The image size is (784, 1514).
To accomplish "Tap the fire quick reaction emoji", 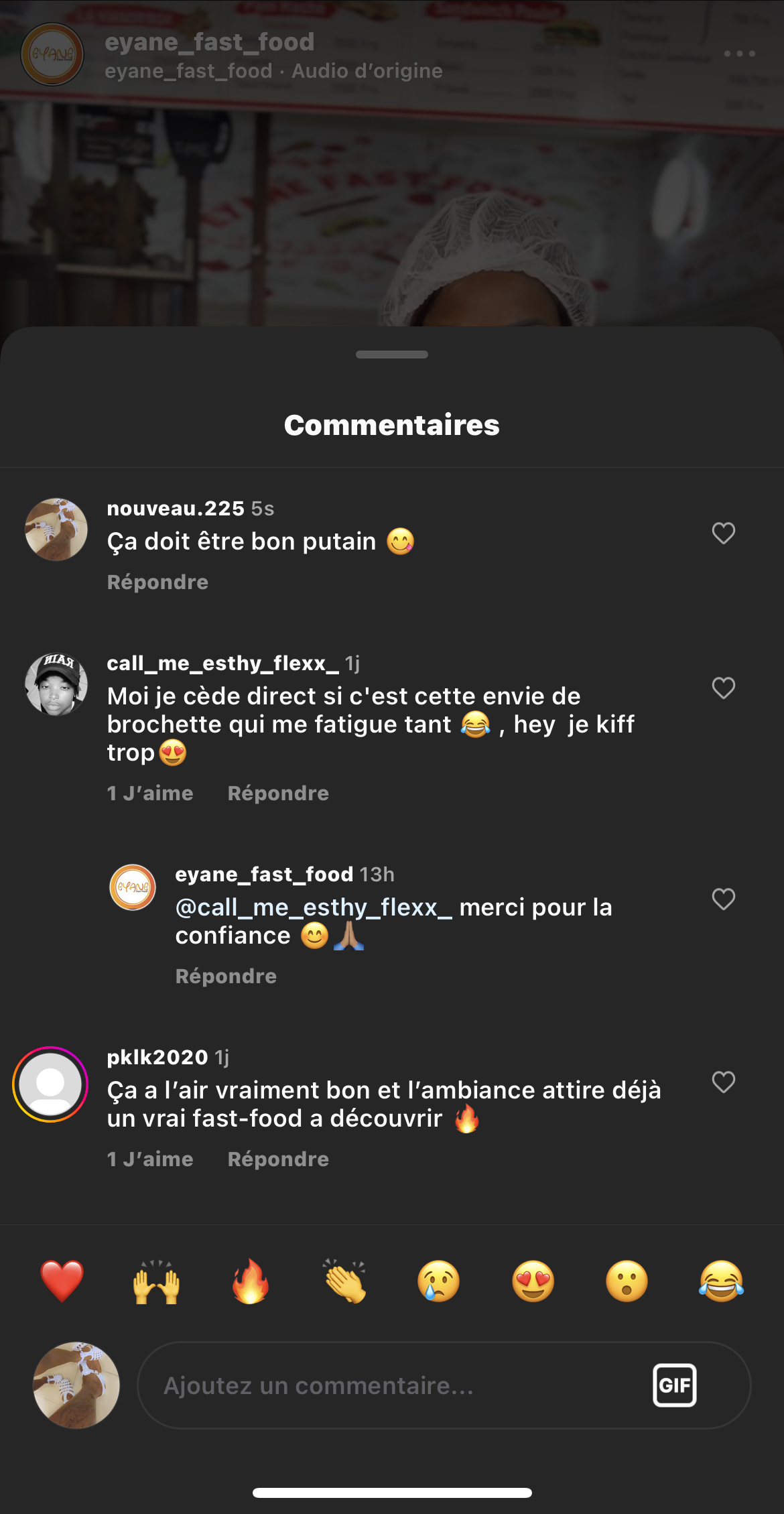I will pyautogui.click(x=251, y=1281).
